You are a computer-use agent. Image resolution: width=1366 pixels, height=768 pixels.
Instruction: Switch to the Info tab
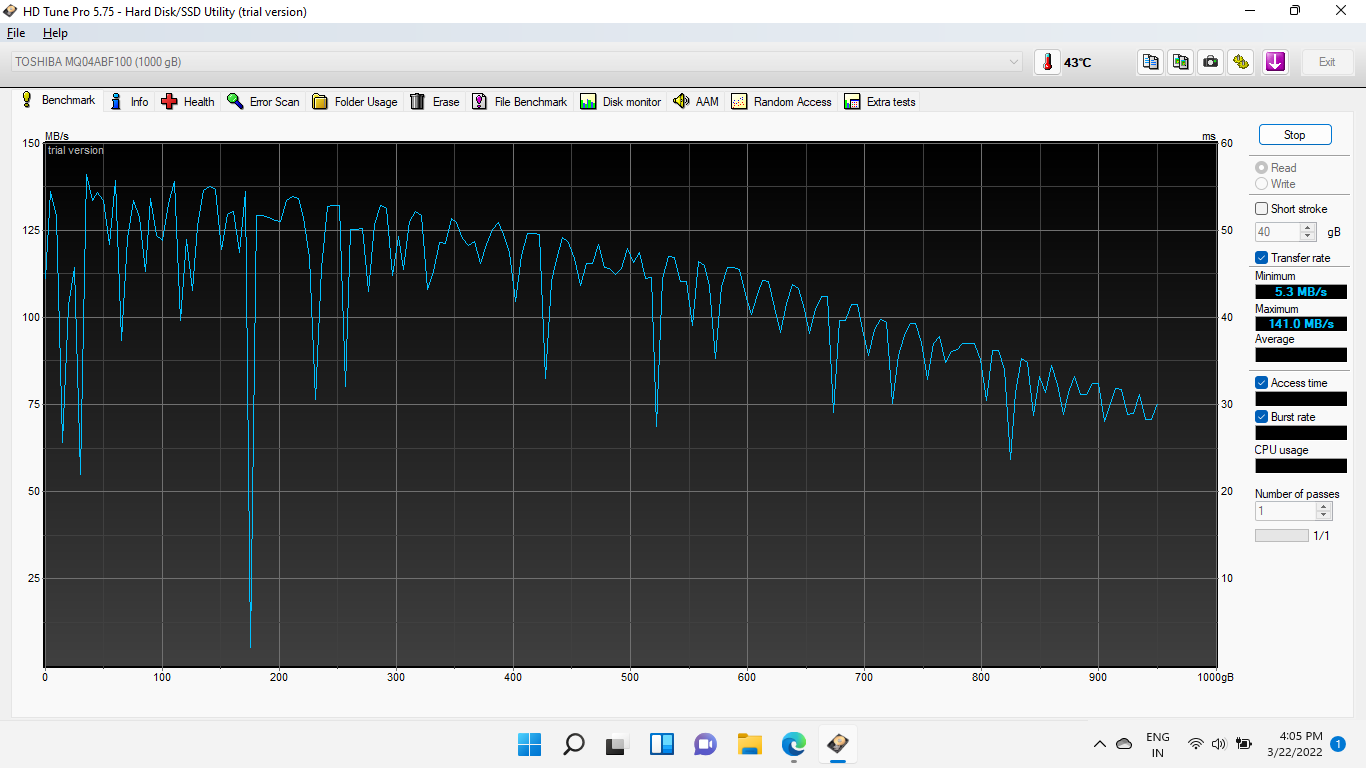click(129, 102)
